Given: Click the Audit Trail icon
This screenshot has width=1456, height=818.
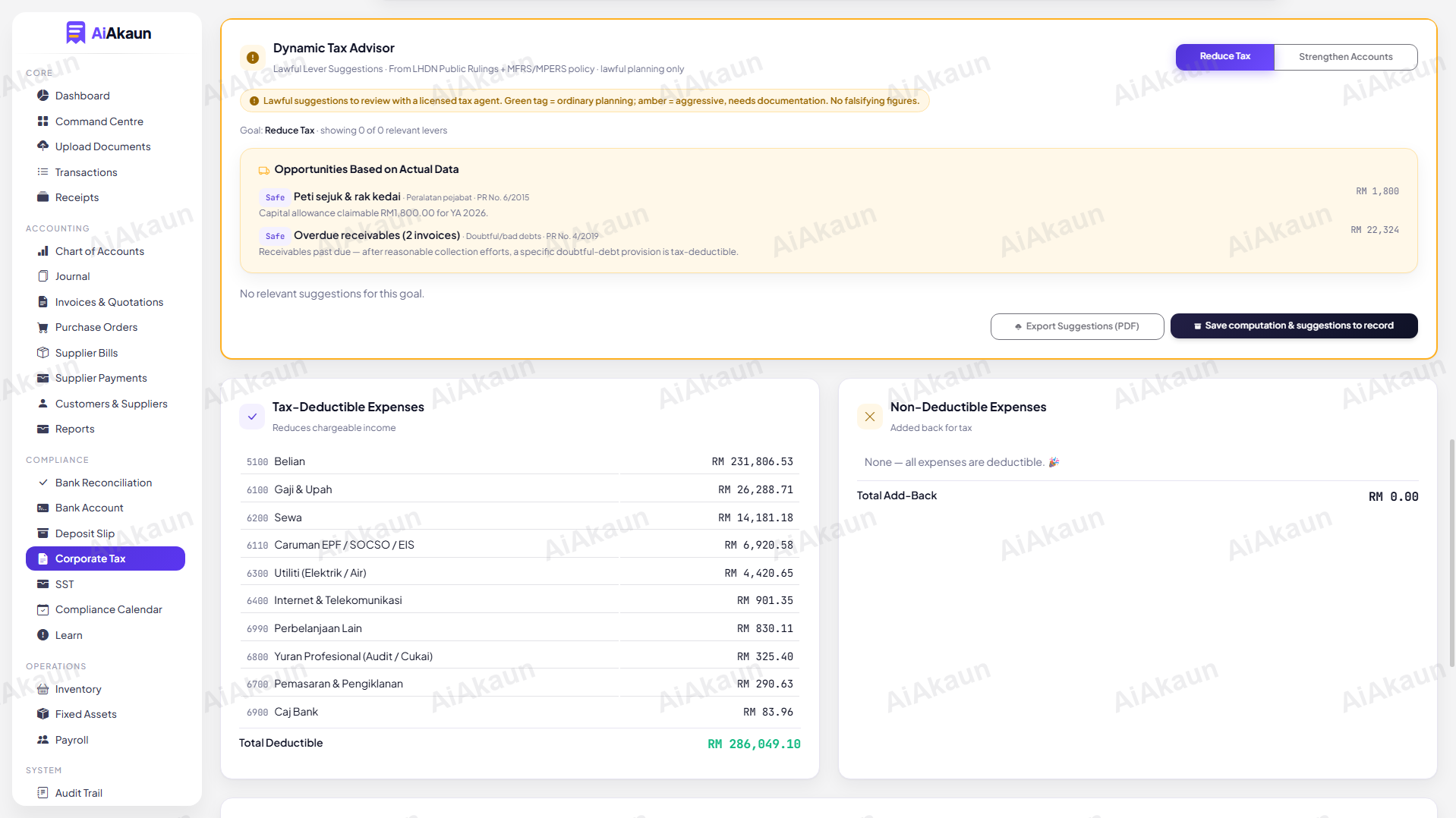Looking at the screenshot, I should (x=43, y=793).
